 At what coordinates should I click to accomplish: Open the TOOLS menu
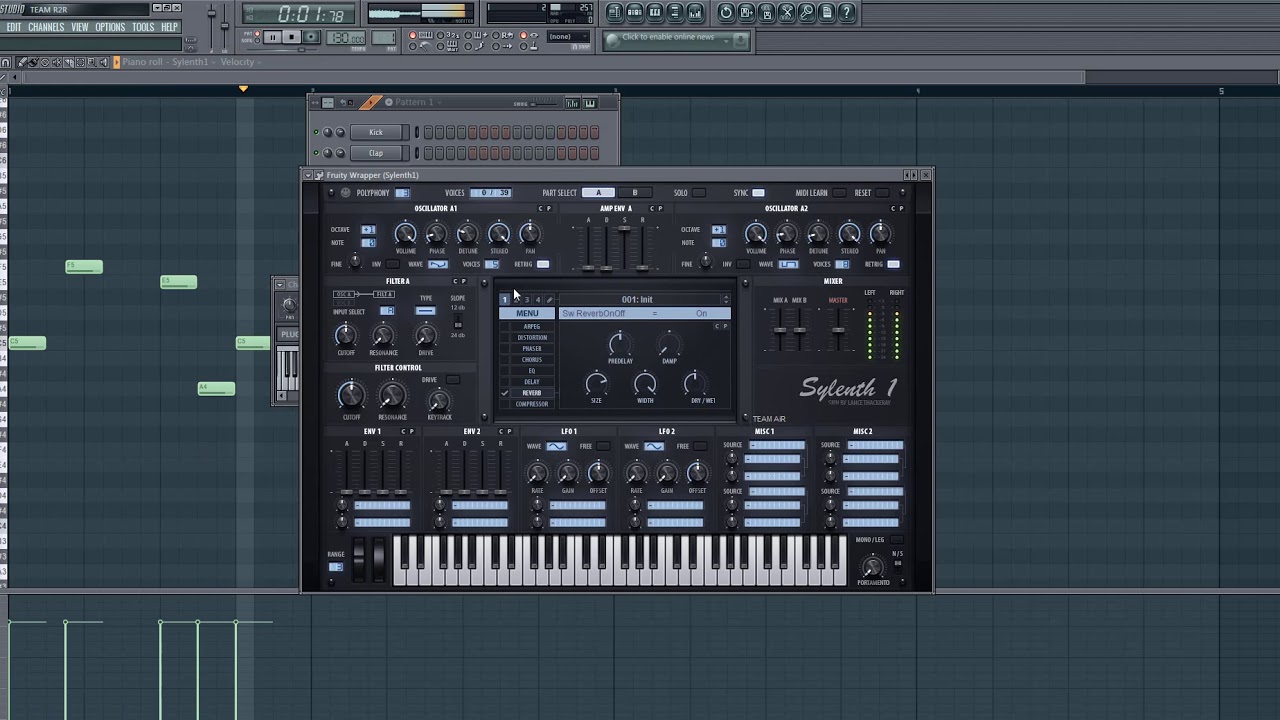[144, 27]
